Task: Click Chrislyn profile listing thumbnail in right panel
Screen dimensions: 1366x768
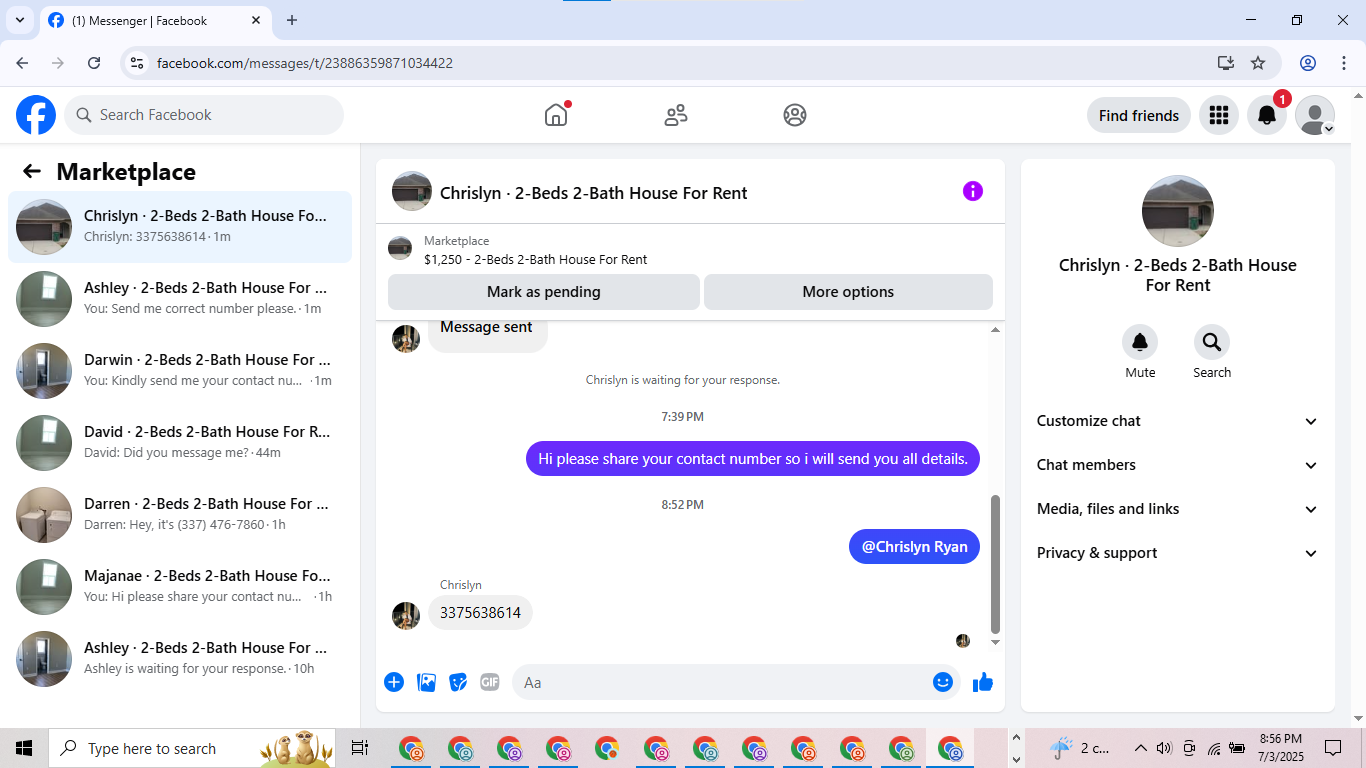Action: [x=1178, y=211]
